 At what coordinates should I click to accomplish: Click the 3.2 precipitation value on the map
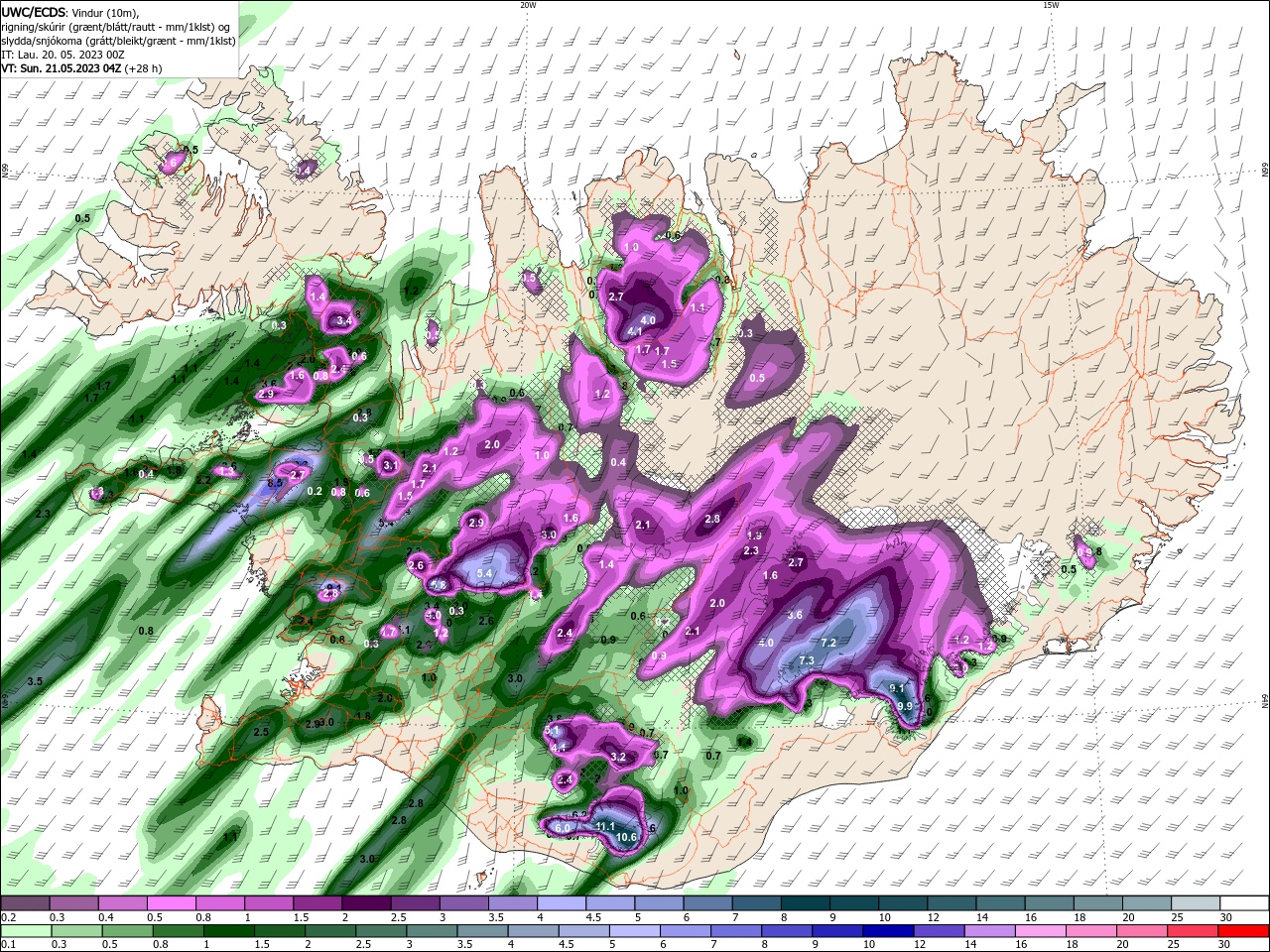click(618, 757)
